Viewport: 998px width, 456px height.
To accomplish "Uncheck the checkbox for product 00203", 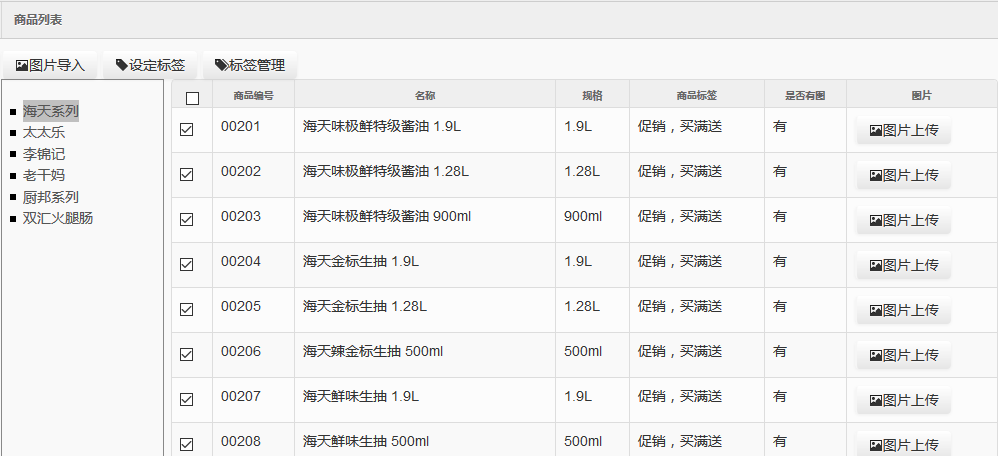I will click(x=186, y=220).
